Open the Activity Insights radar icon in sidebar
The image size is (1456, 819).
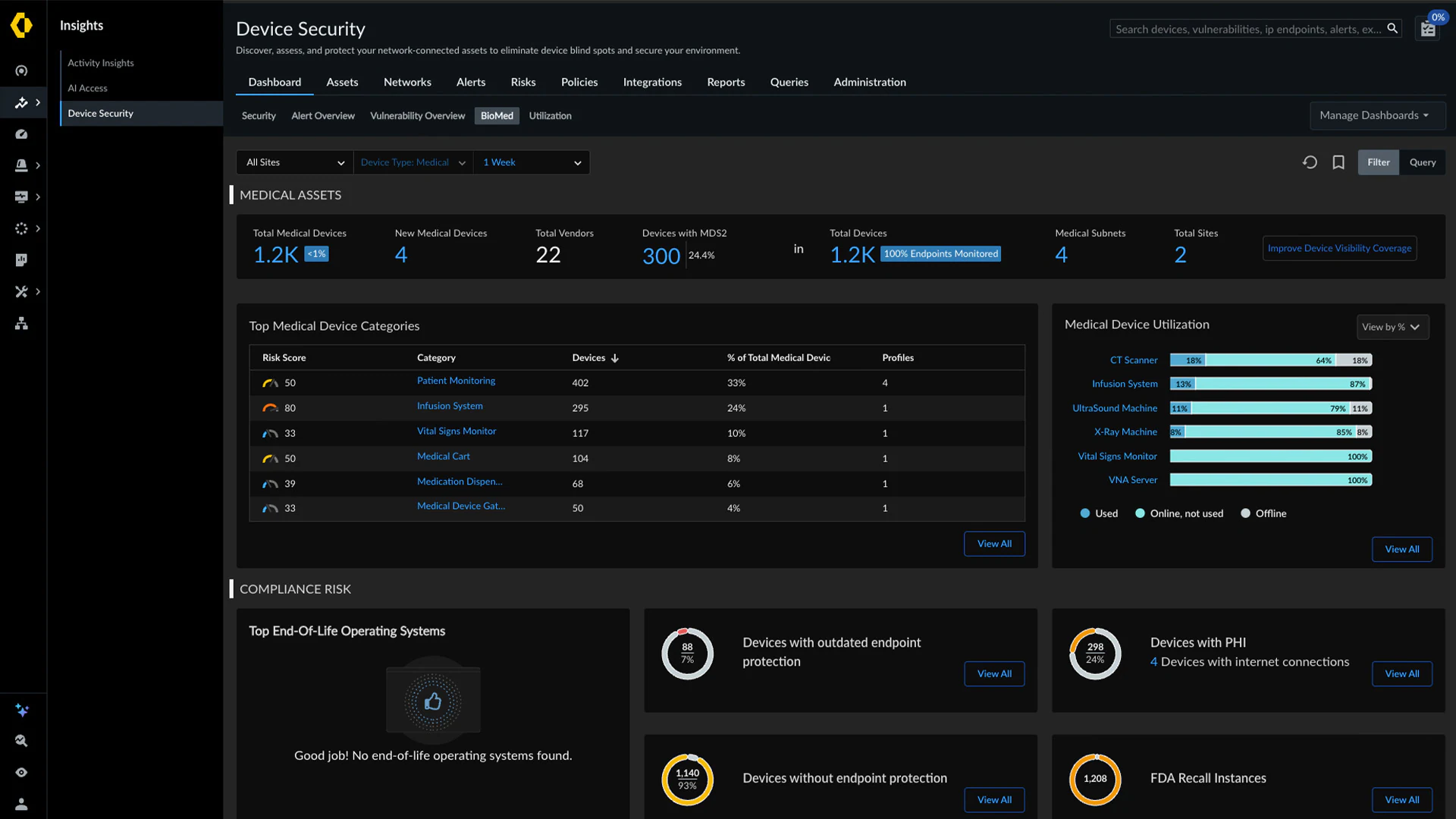[21, 70]
